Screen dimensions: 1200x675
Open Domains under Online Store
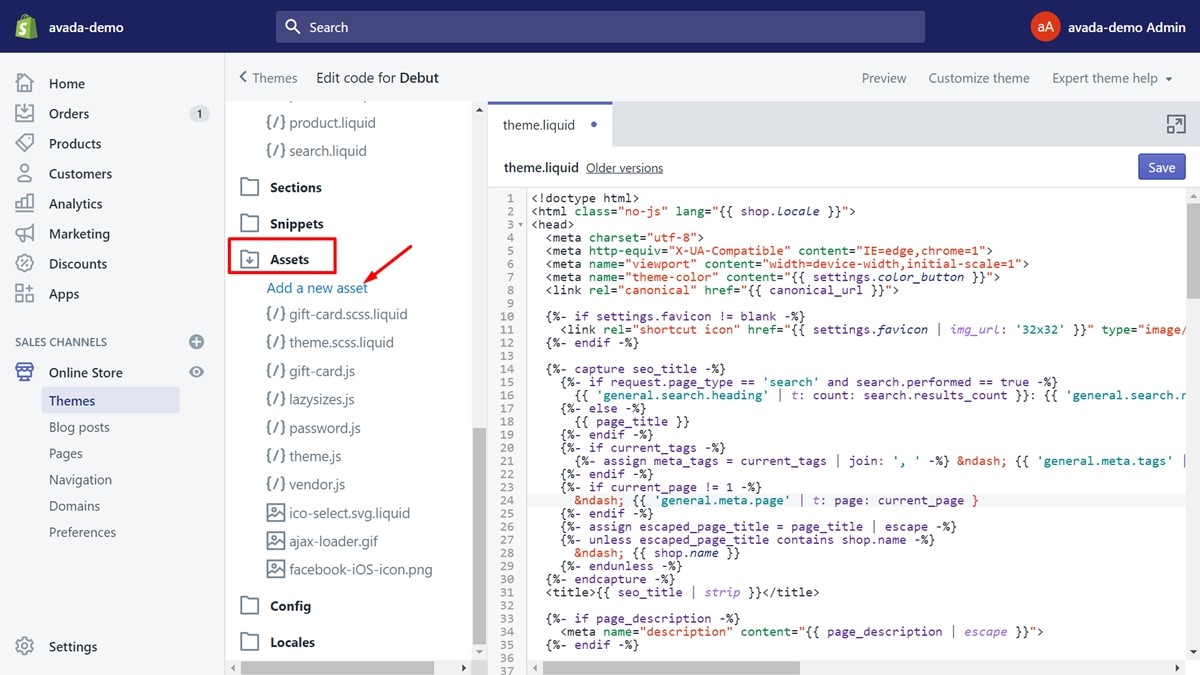pyautogui.click(x=74, y=506)
